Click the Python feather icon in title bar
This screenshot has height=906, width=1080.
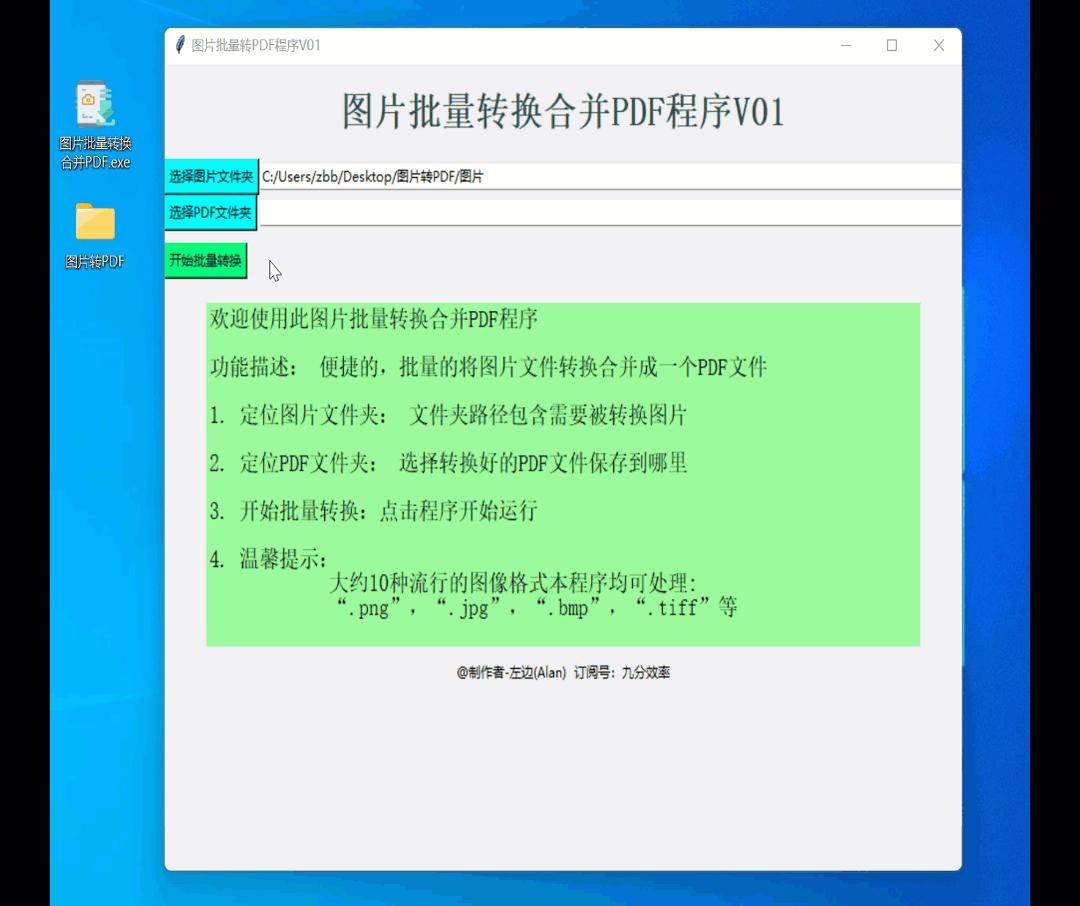tap(177, 45)
